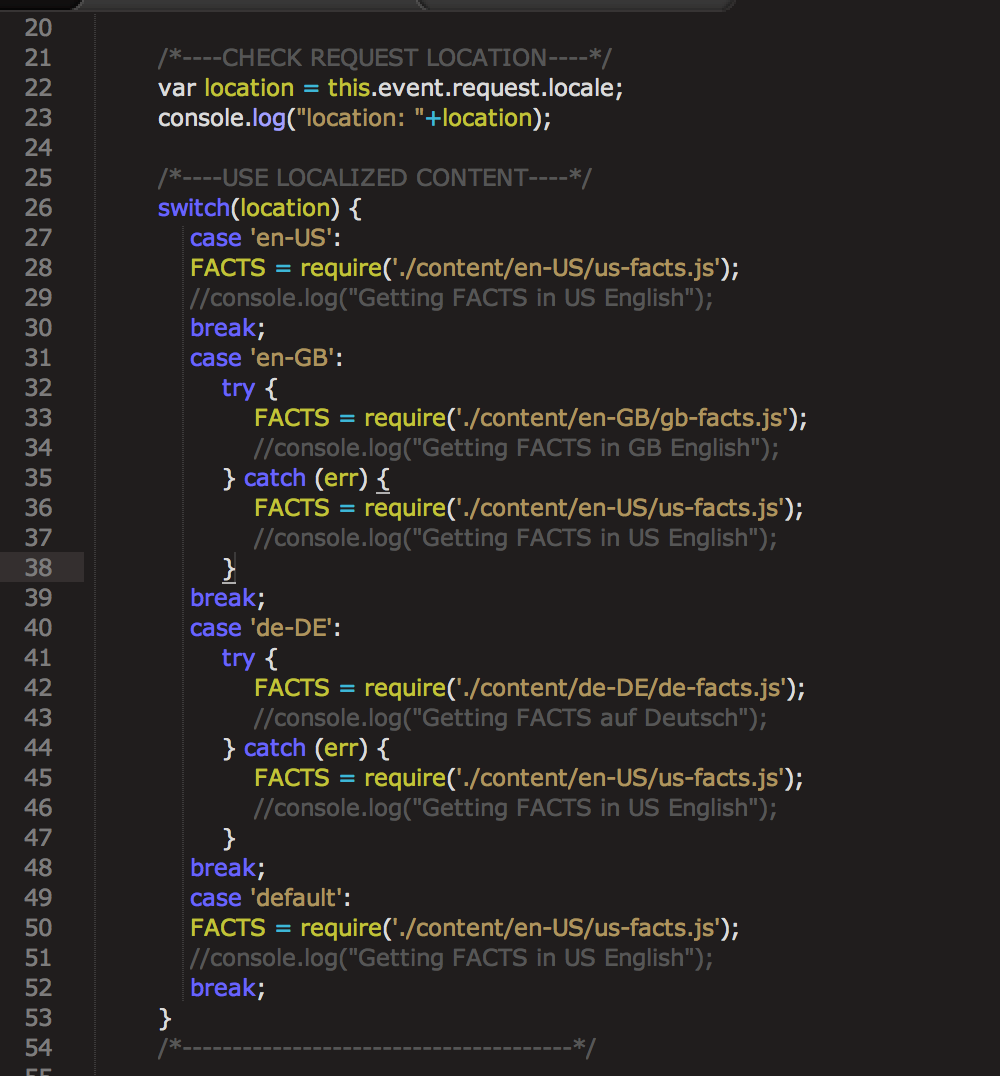Click the closing brace on line 38
The width and height of the screenshot is (1000, 1076).
[x=229, y=568]
